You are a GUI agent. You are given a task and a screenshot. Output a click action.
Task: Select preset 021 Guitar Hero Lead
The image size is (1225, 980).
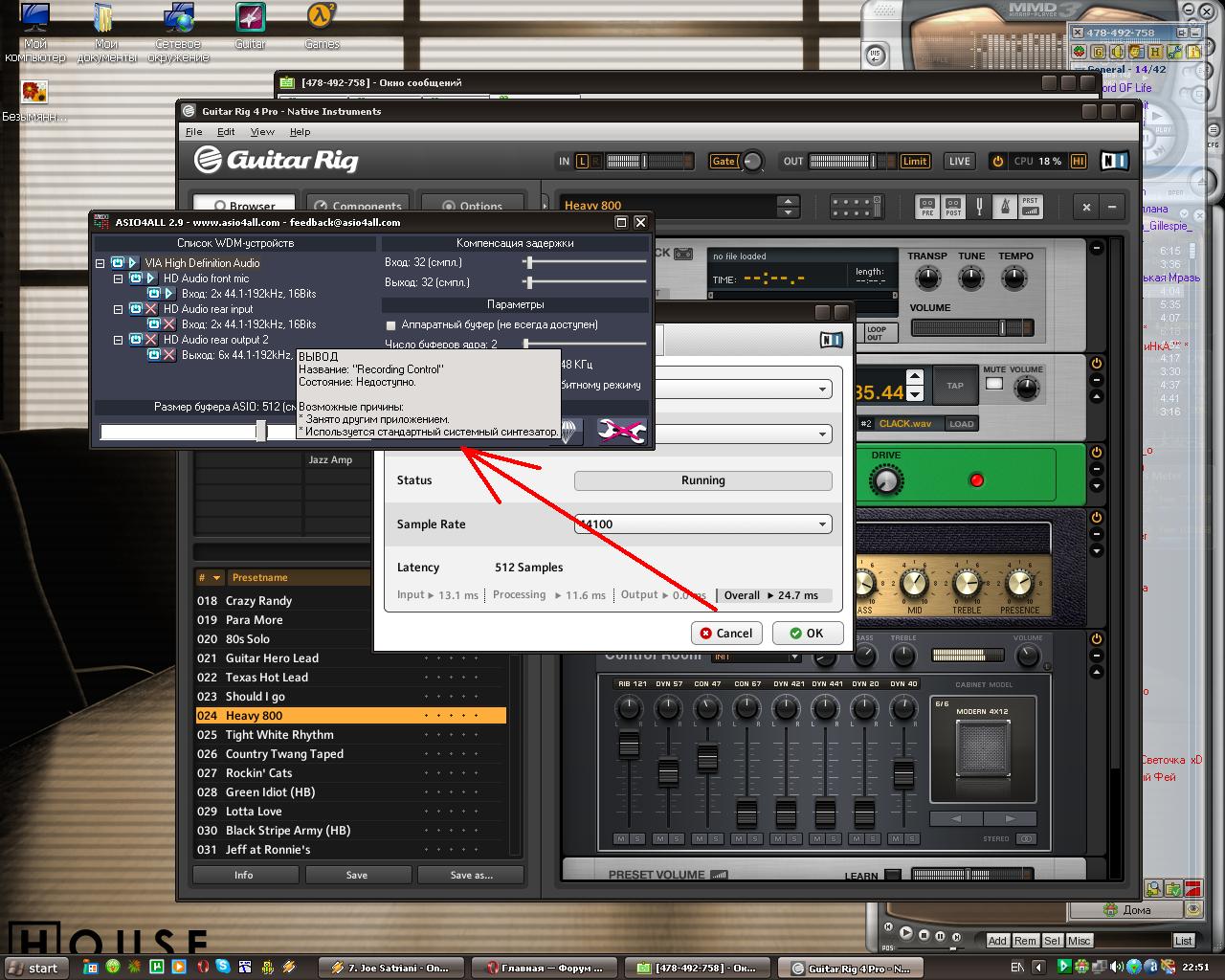pos(350,658)
